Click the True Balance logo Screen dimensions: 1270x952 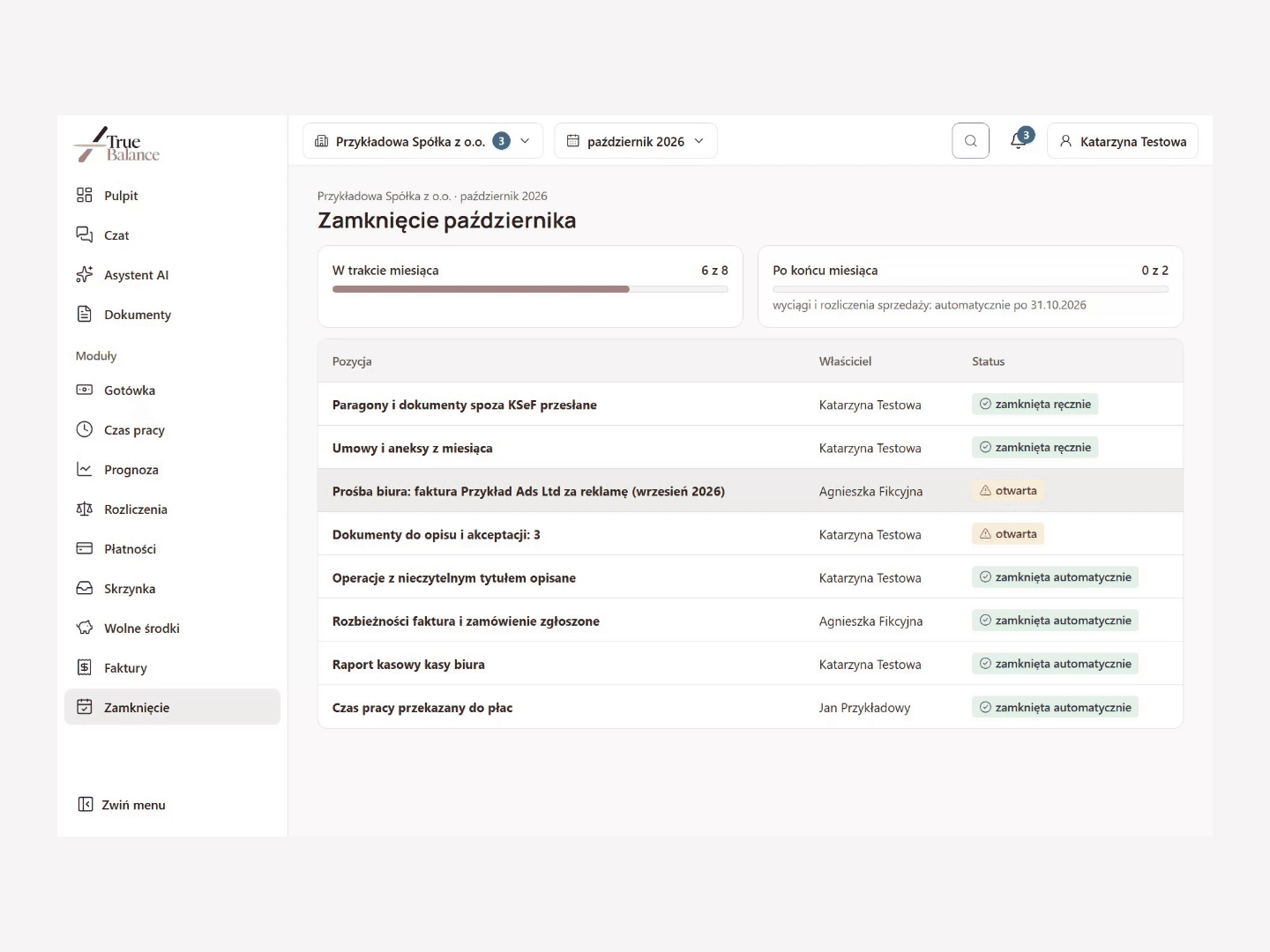click(116, 145)
